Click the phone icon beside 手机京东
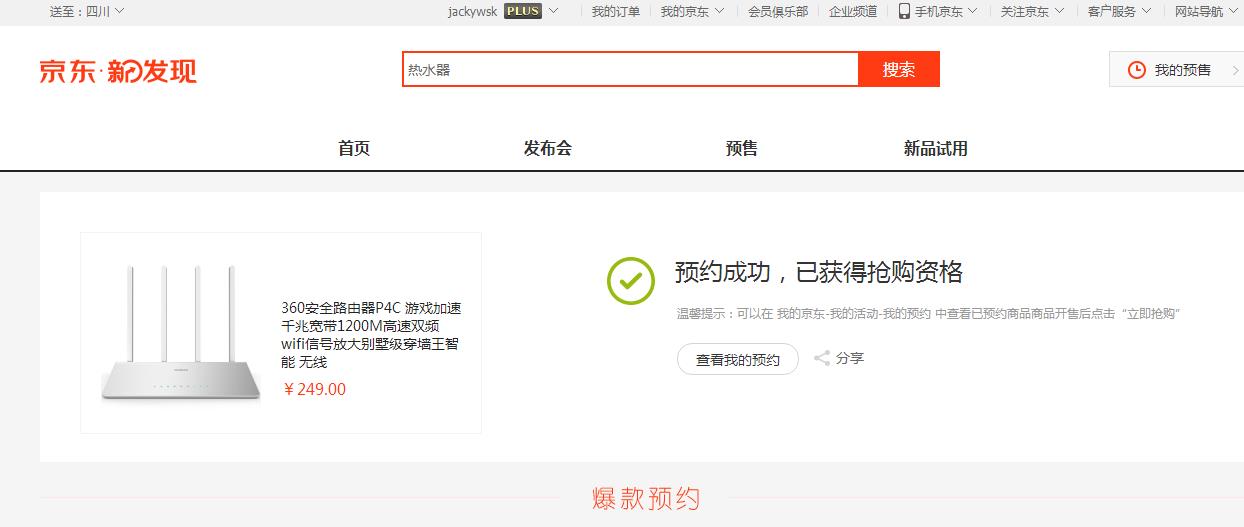Viewport: 1244px width, 527px height. [x=904, y=11]
